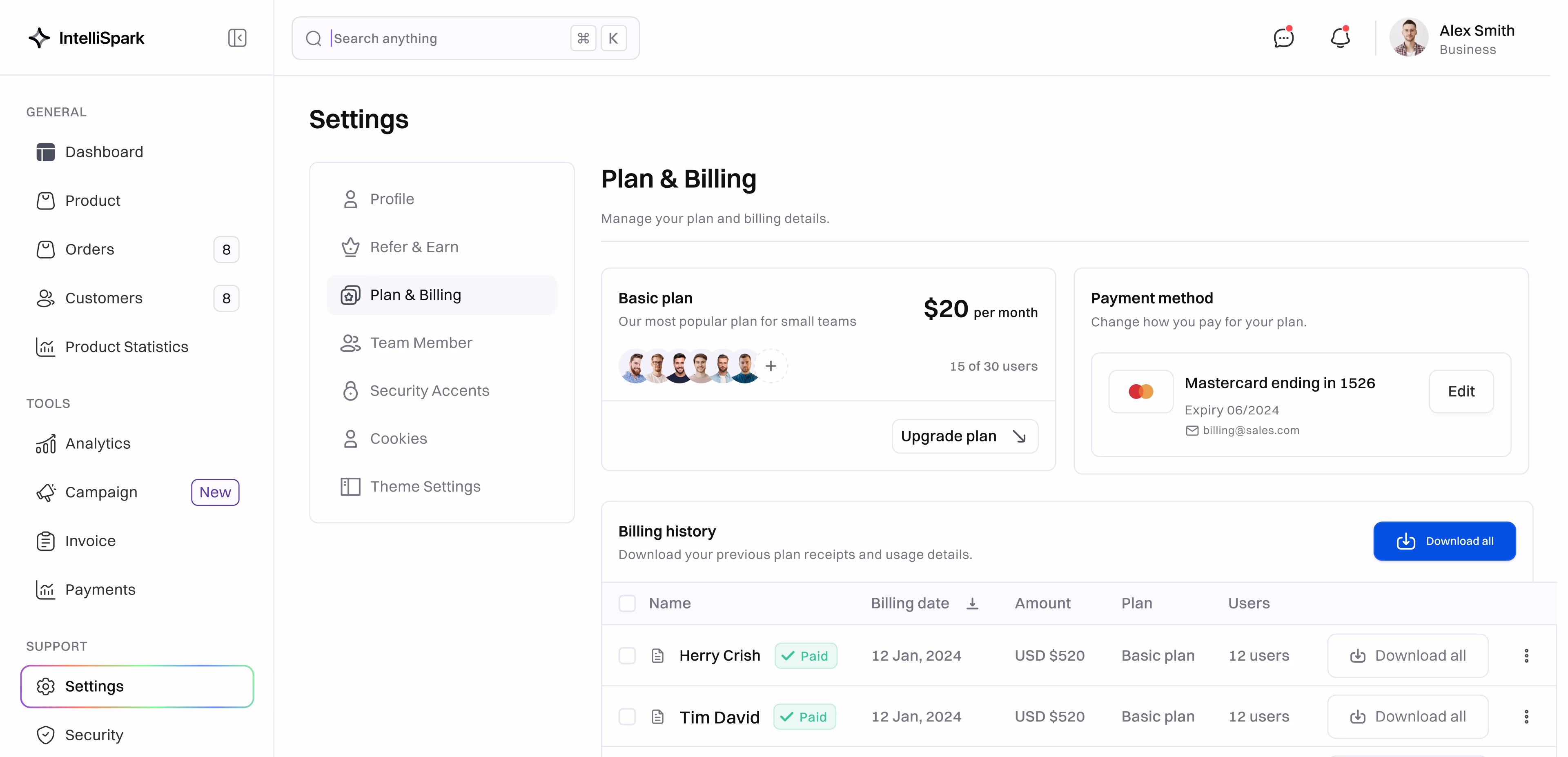The image size is (1568, 757).
Task: Open more options for Tim David row
Action: tap(1526, 716)
